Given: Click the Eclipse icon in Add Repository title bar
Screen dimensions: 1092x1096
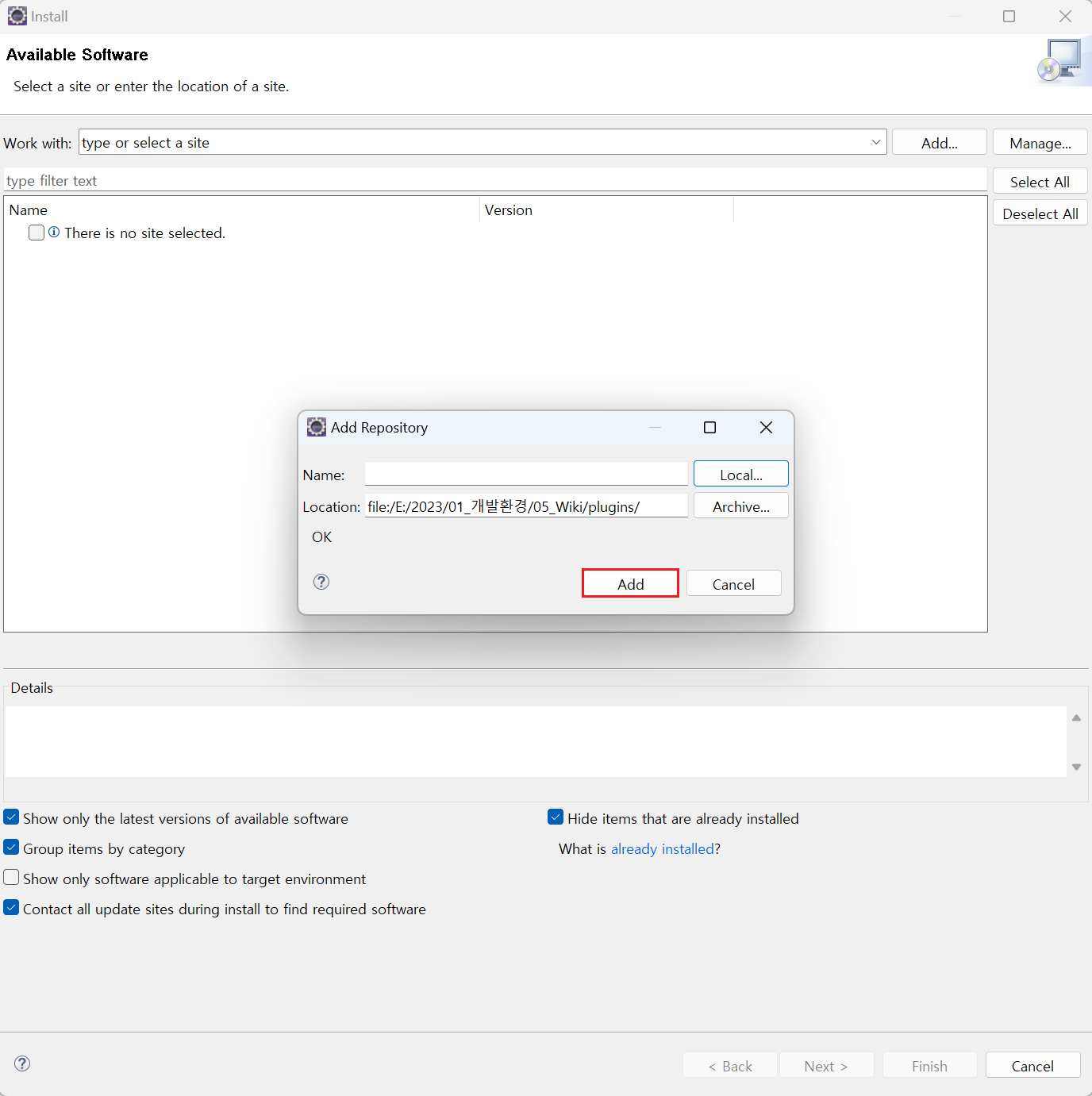Looking at the screenshot, I should point(317,428).
